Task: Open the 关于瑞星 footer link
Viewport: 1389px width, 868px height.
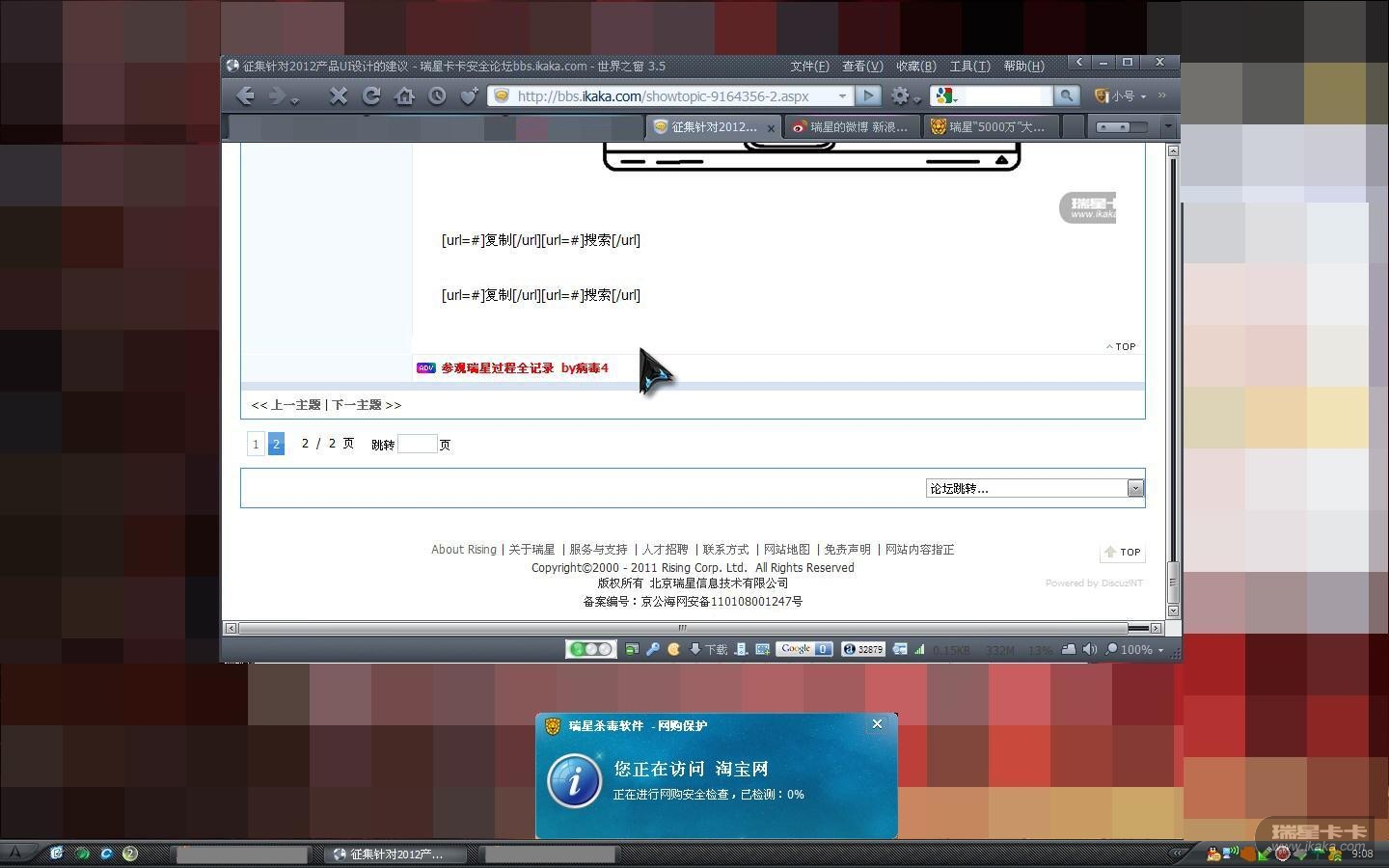Action: (x=531, y=549)
